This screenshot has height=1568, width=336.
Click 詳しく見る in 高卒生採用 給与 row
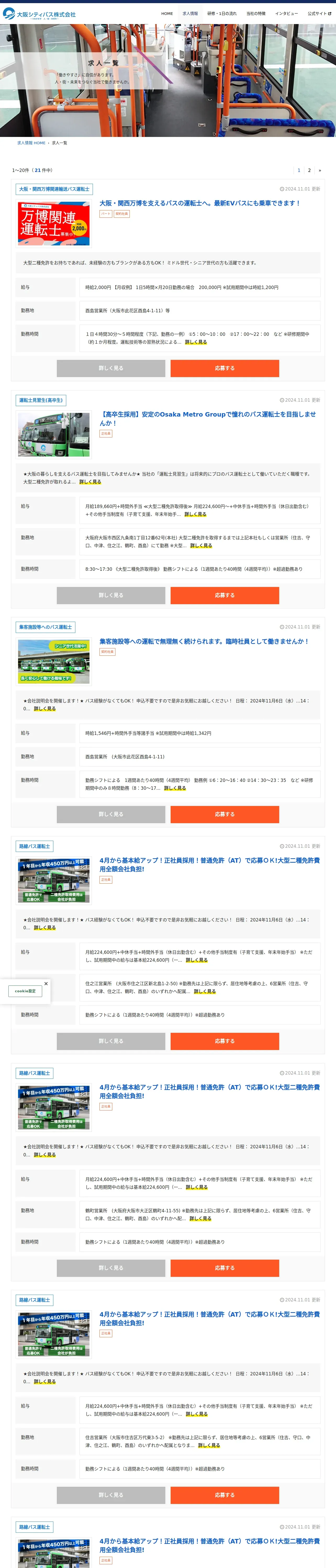pyautogui.click(x=195, y=514)
